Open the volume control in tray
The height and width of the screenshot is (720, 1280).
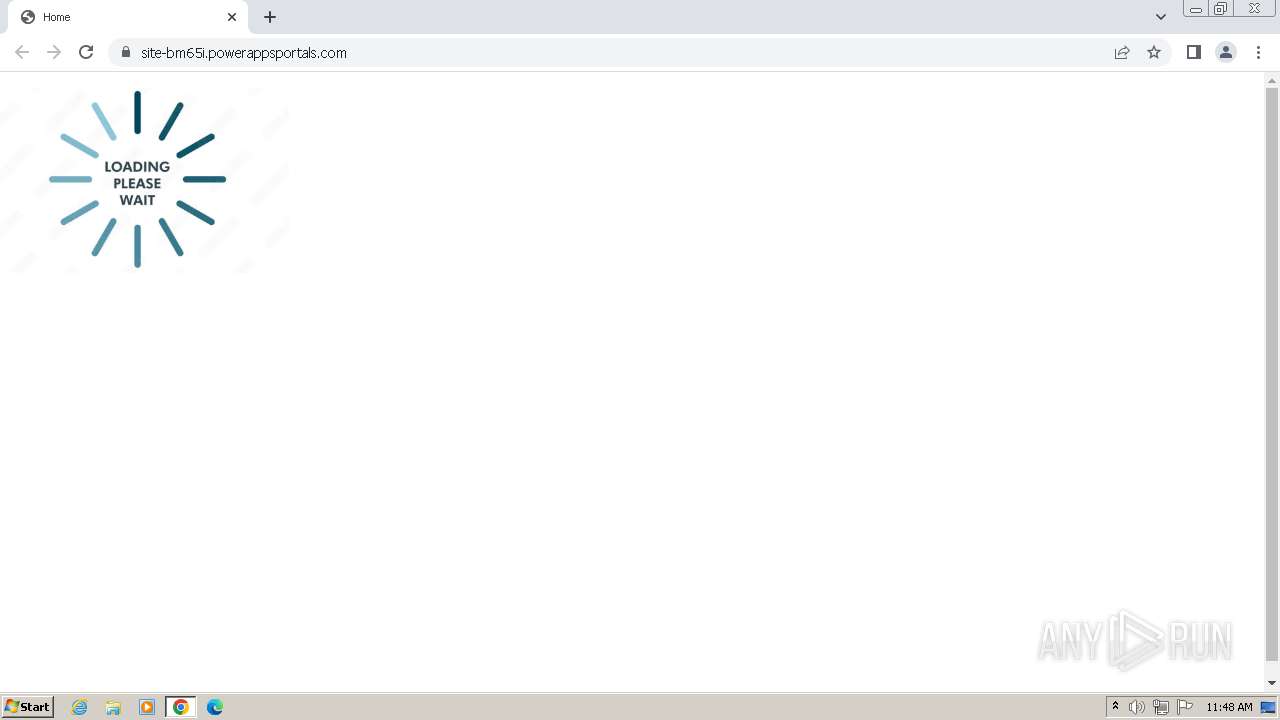click(1137, 707)
